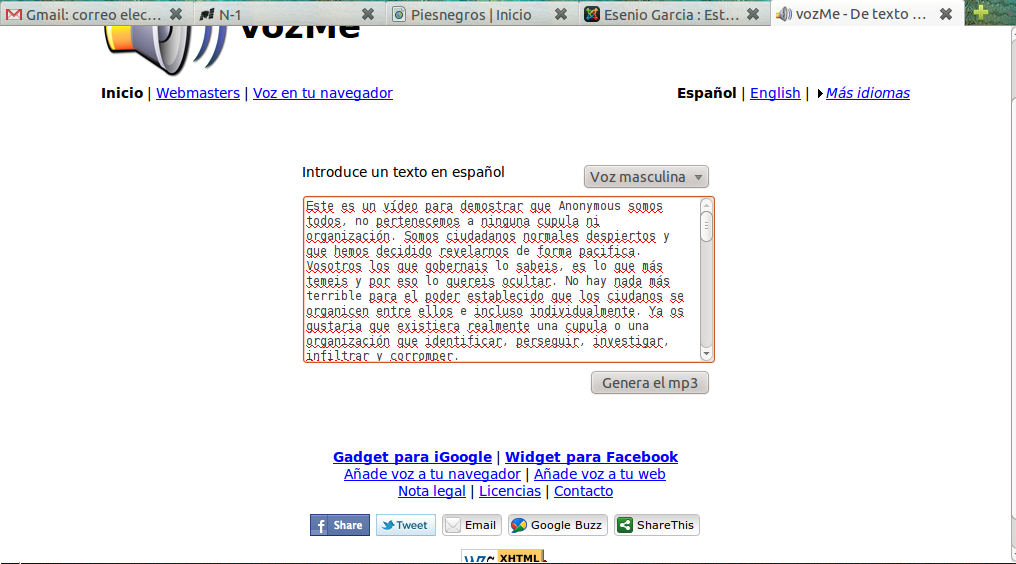Open a new tab with plus icon
This screenshot has height=564, width=1016.
point(980,12)
